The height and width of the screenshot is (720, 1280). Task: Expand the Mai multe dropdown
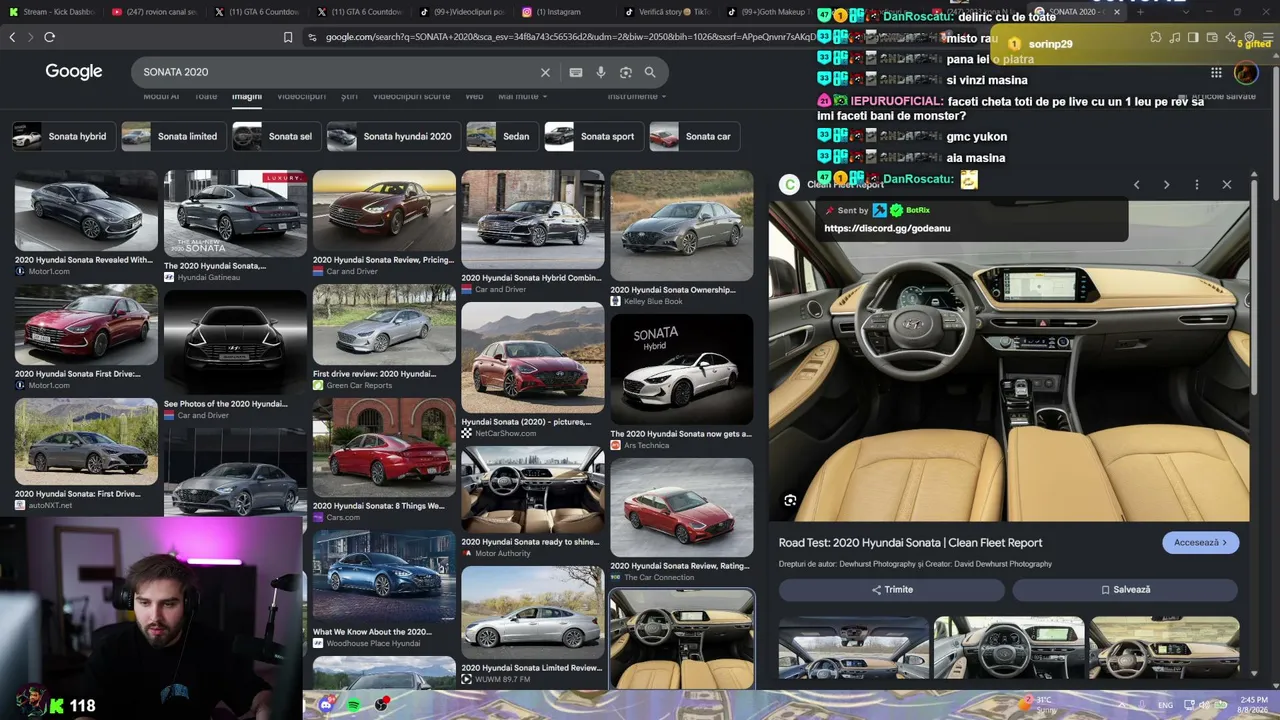[523, 96]
